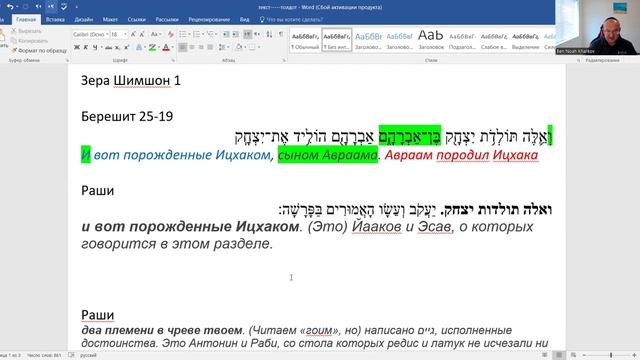Increase font size with grow font icon

[133, 35]
